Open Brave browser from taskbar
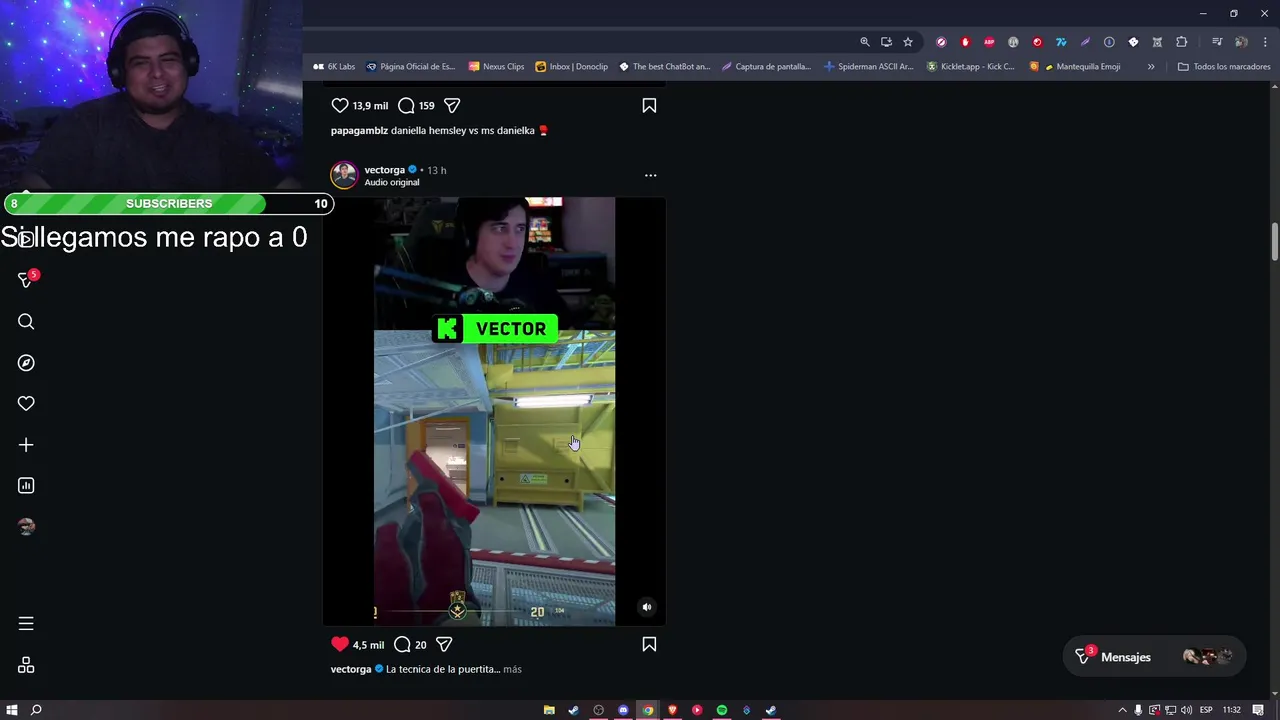The width and height of the screenshot is (1280, 720). [672, 710]
